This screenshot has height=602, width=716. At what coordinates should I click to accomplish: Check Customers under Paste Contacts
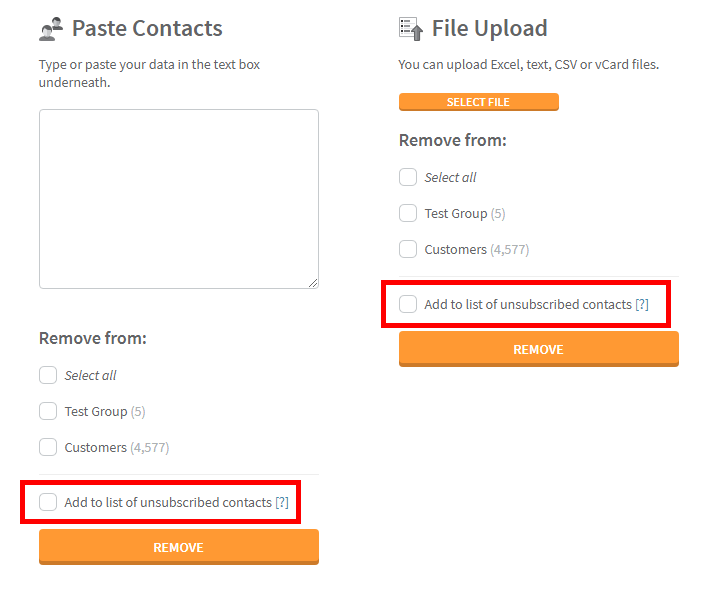coord(48,447)
